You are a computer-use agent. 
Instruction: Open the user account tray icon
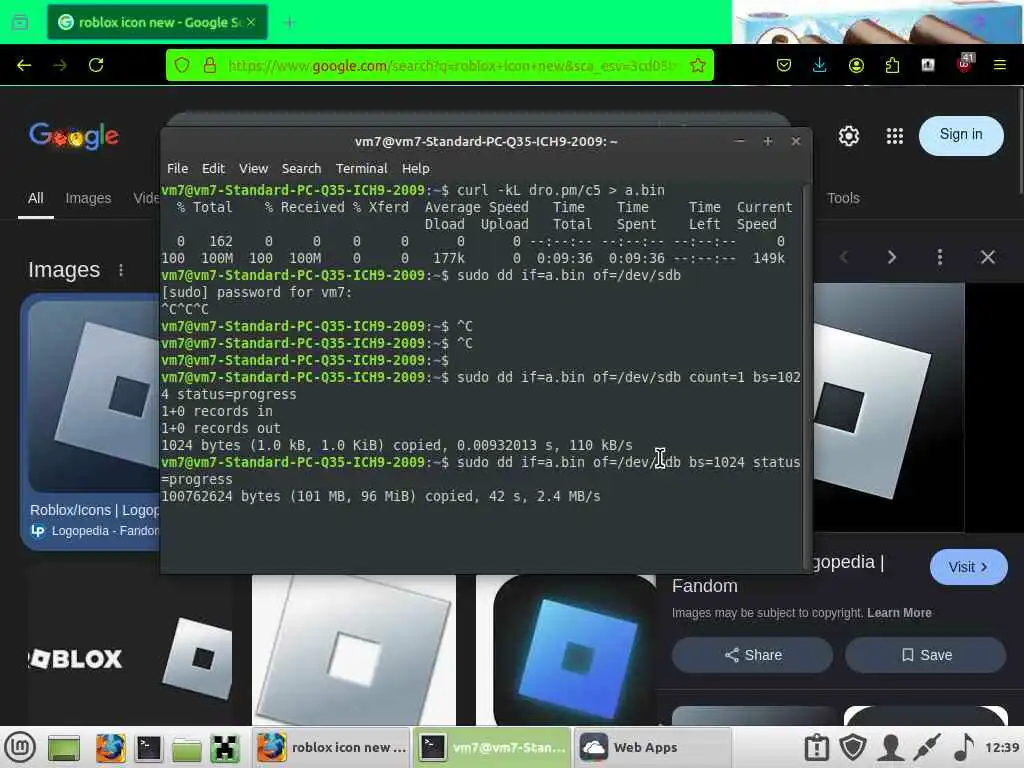click(x=890, y=747)
